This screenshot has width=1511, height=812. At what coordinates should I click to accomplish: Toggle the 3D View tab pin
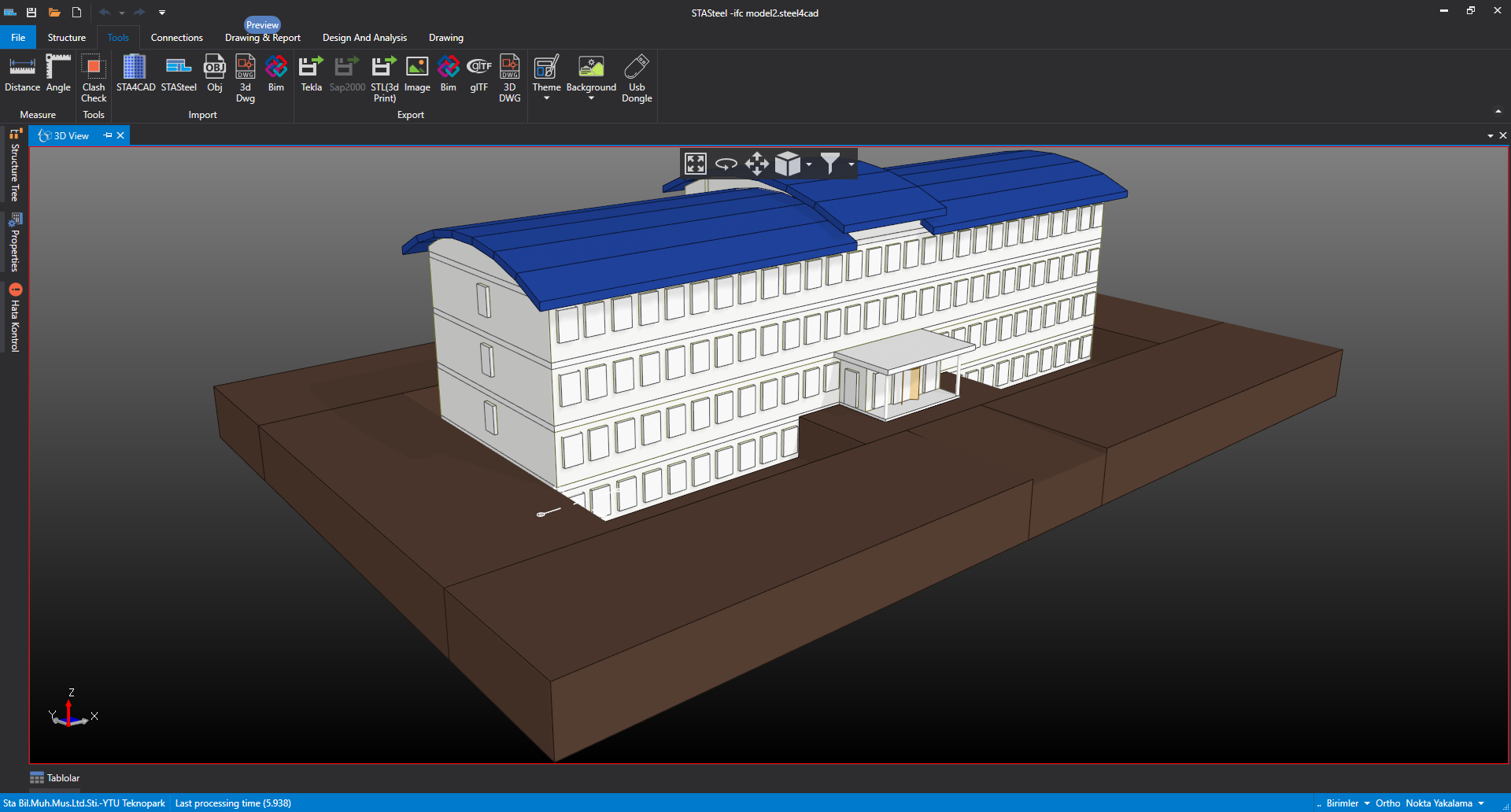click(x=108, y=135)
